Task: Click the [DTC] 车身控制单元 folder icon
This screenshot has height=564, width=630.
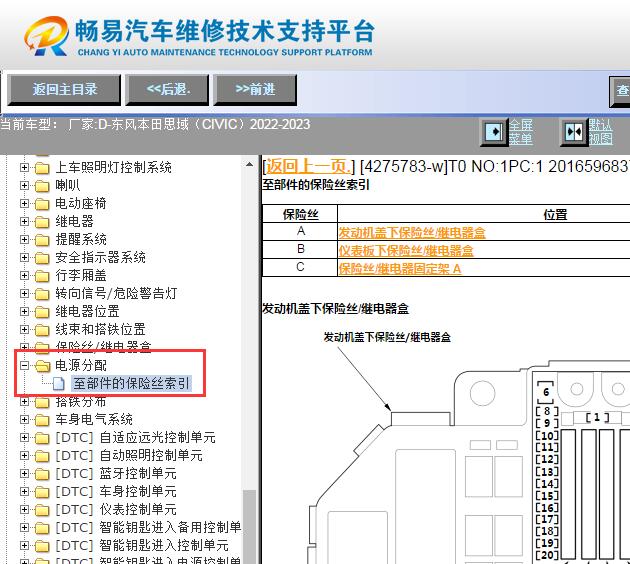Action: tap(42, 492)
